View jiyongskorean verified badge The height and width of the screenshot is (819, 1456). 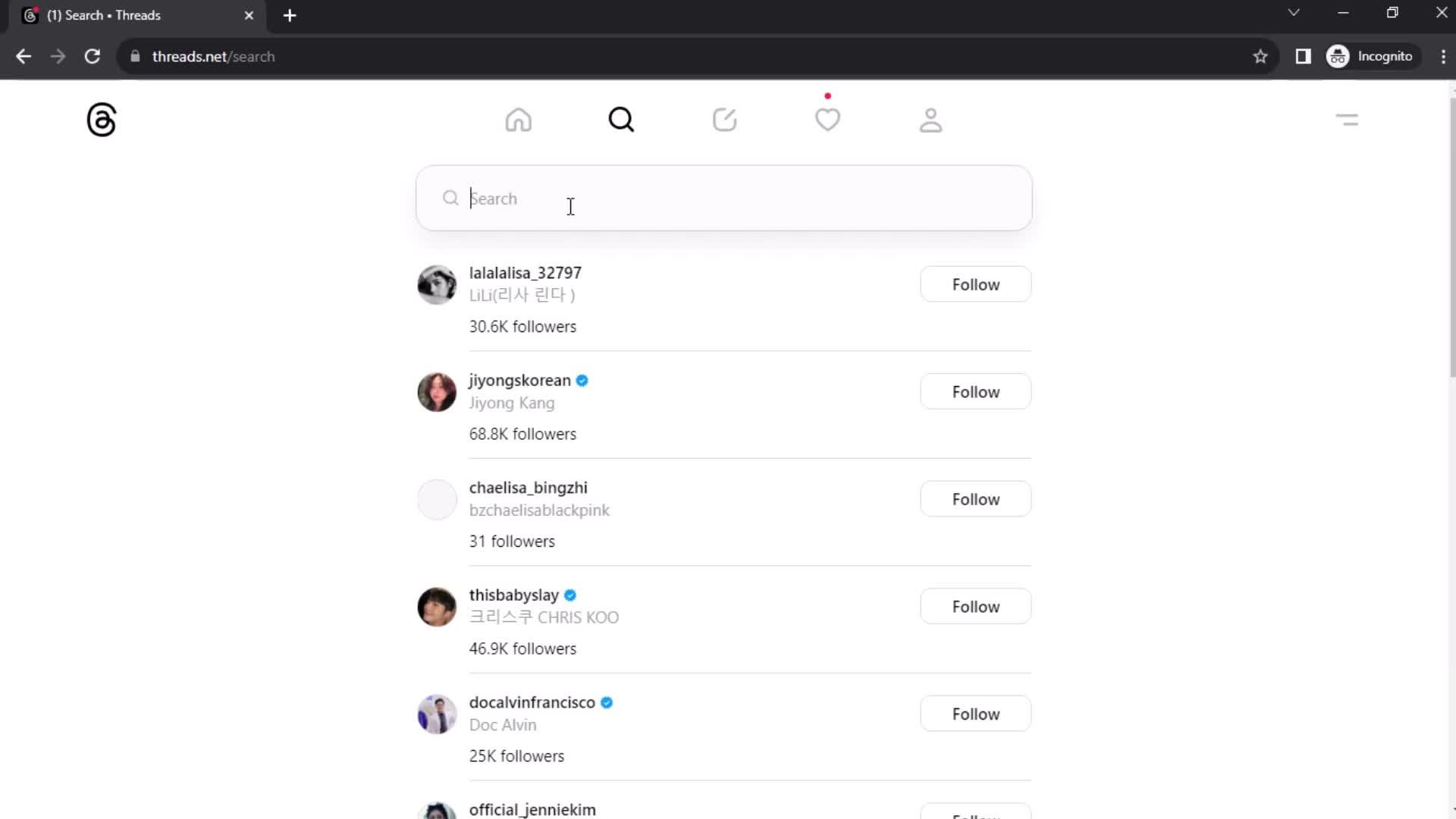click(583, 380)
